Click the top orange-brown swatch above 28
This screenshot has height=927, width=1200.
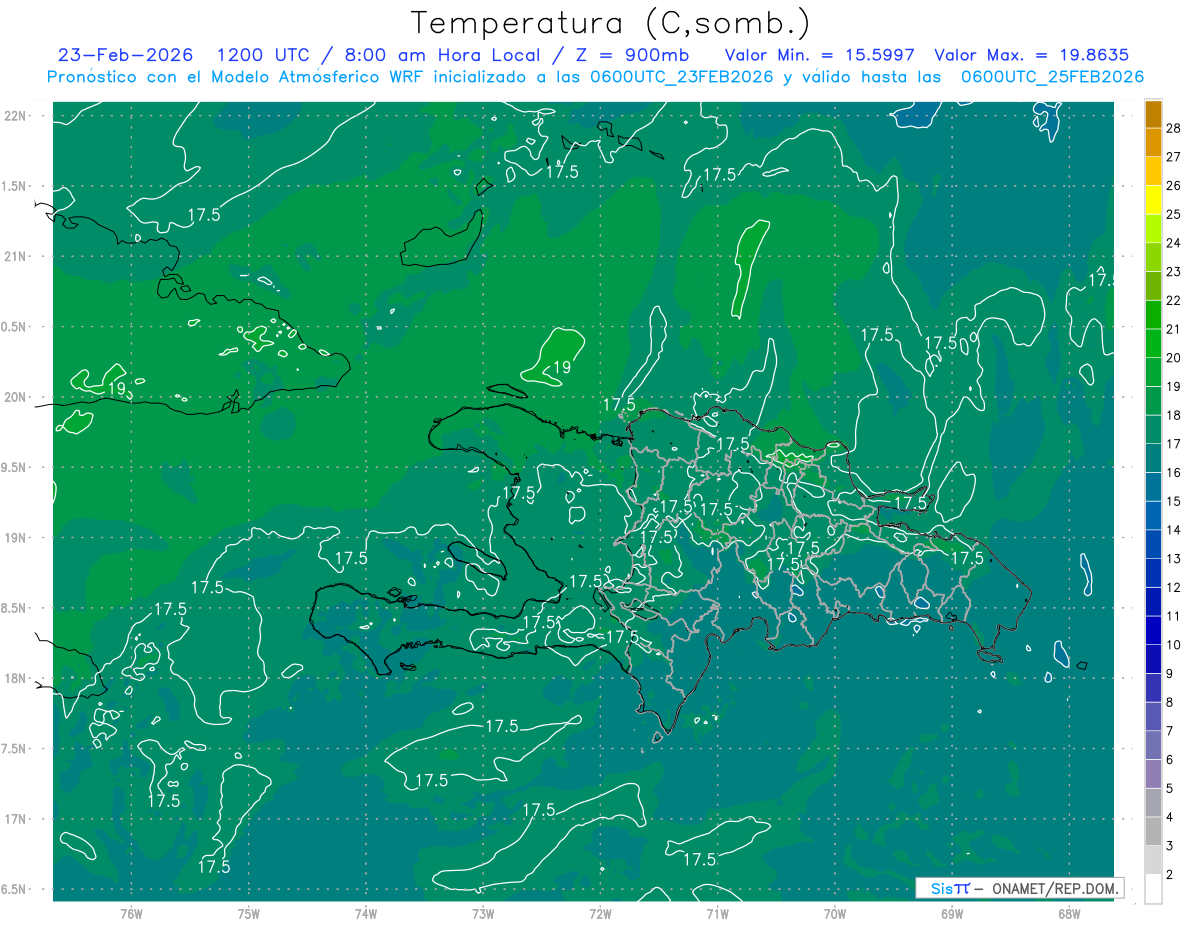coord(1153,114)
